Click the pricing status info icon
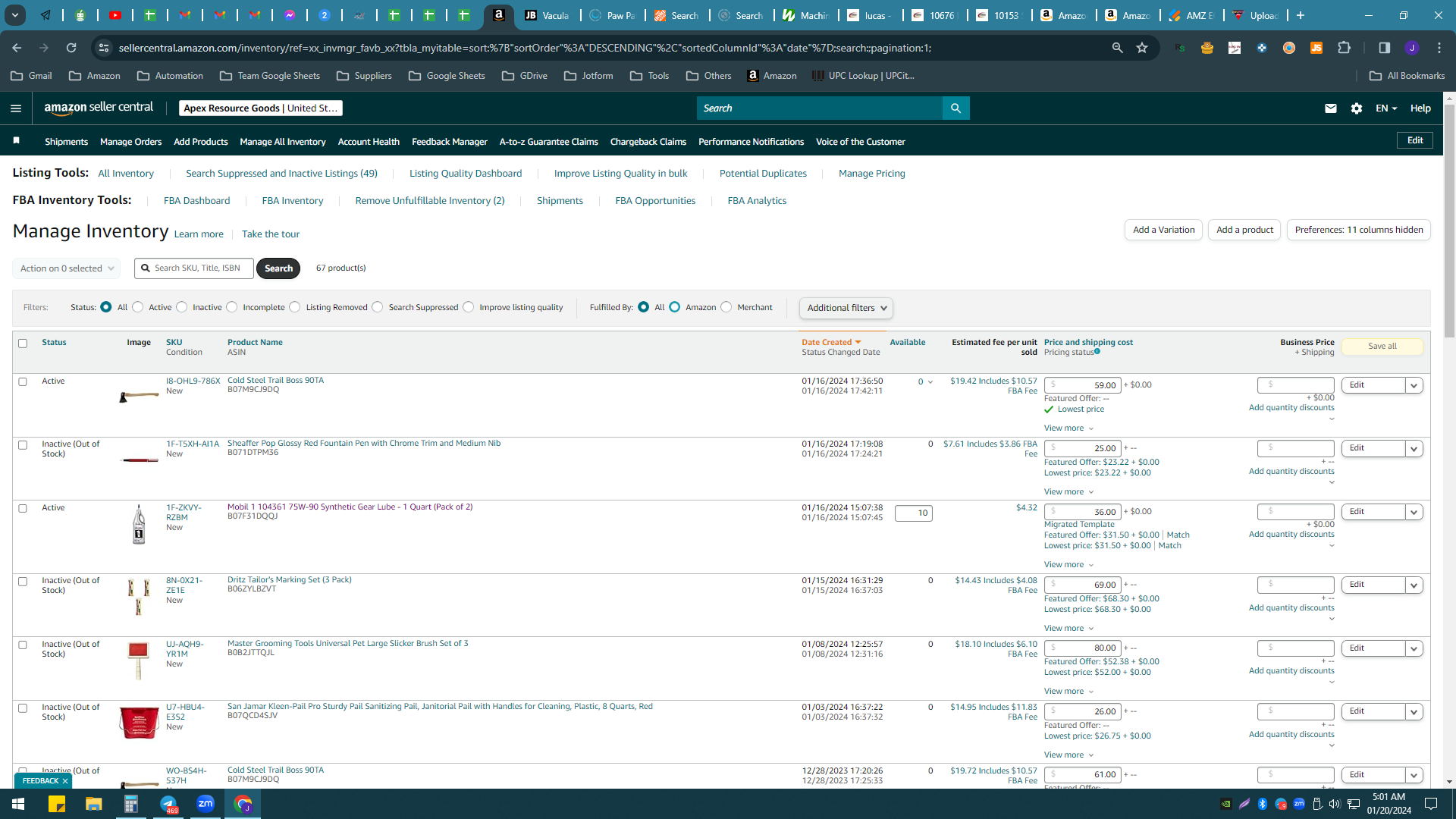 (1097, 351)
